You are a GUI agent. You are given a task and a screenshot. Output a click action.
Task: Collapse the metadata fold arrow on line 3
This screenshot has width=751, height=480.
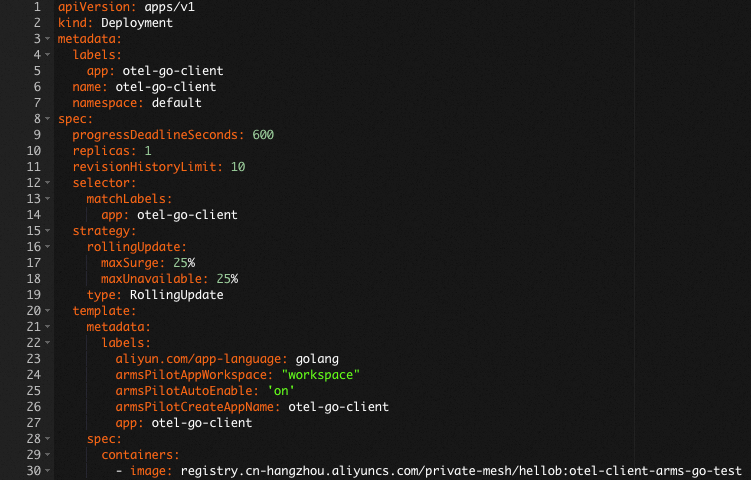pos(47,39)
